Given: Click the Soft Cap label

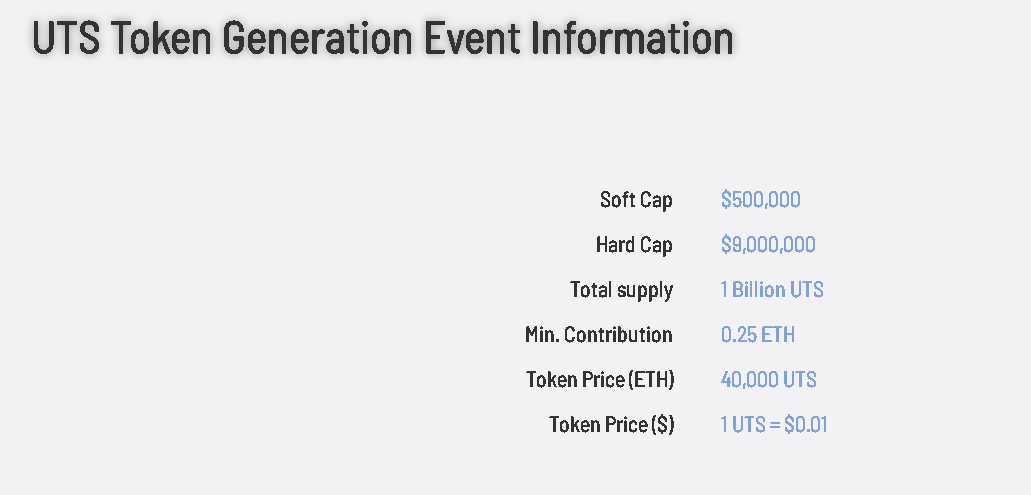Looking at the screenshot, I should click(x=636, y=200).
